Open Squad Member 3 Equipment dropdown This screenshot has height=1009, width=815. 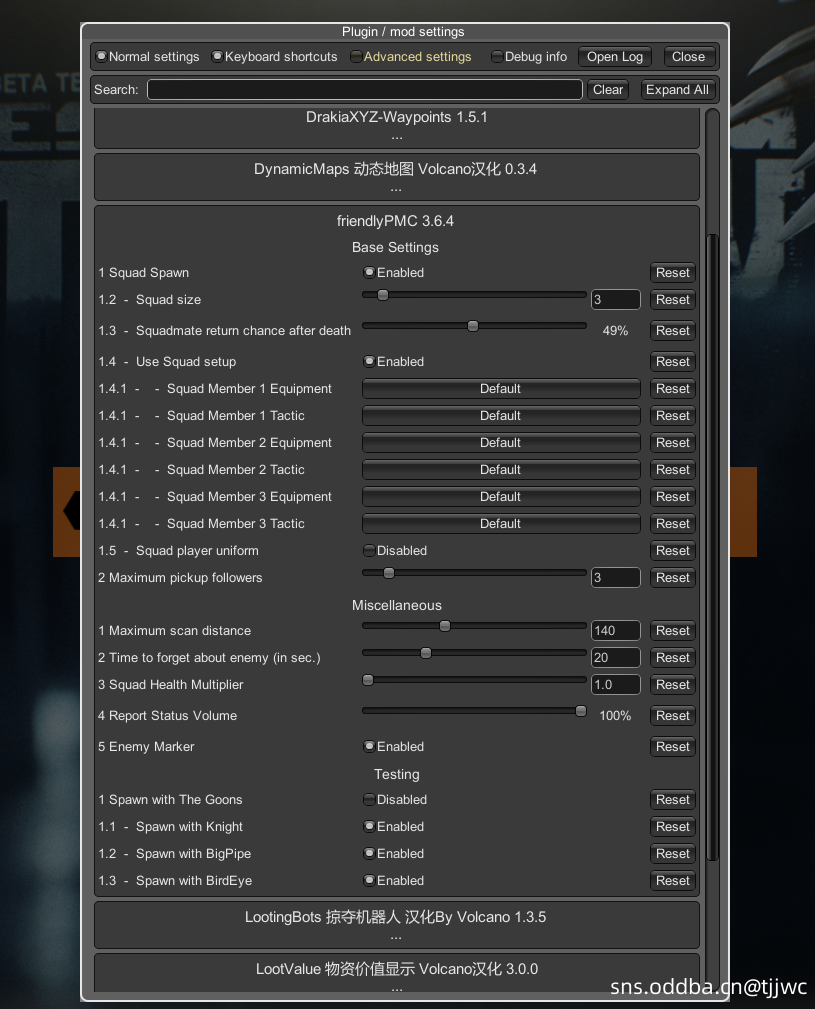(500, 497)
